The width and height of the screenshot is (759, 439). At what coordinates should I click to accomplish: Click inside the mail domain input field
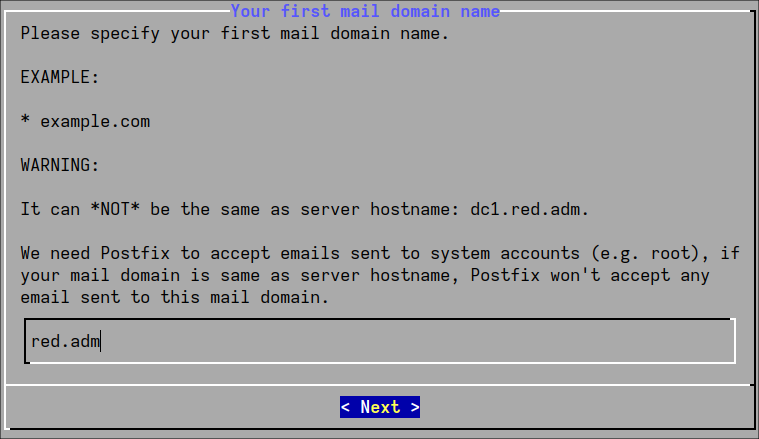pos(380,341)
